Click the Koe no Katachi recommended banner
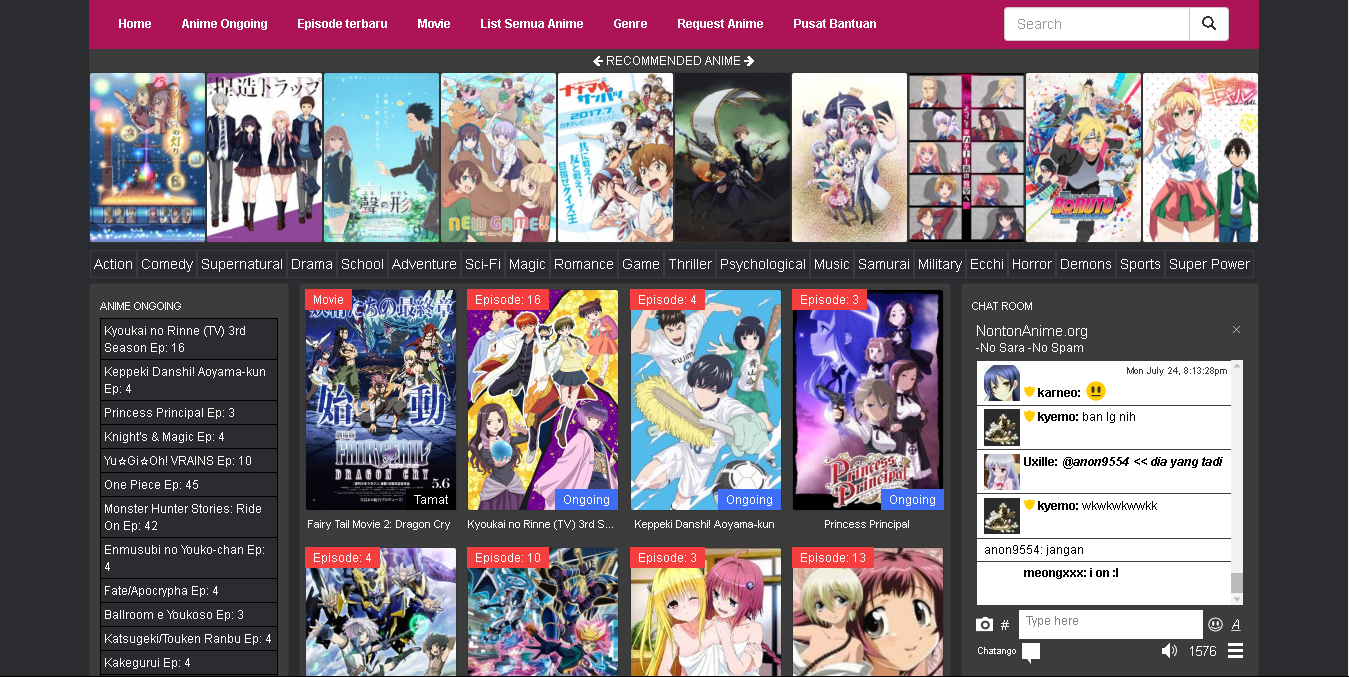1349x677 pixels. tap(381, 157)
